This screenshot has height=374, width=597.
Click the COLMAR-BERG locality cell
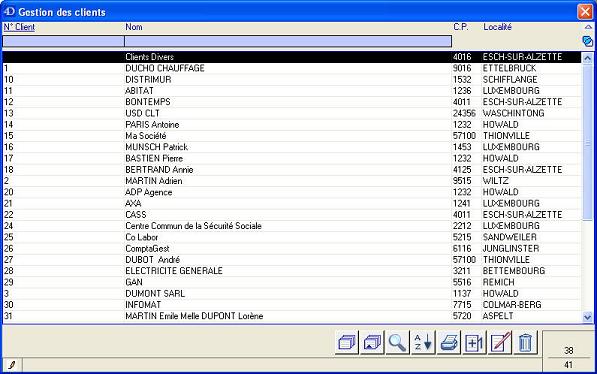coord(512,305)
